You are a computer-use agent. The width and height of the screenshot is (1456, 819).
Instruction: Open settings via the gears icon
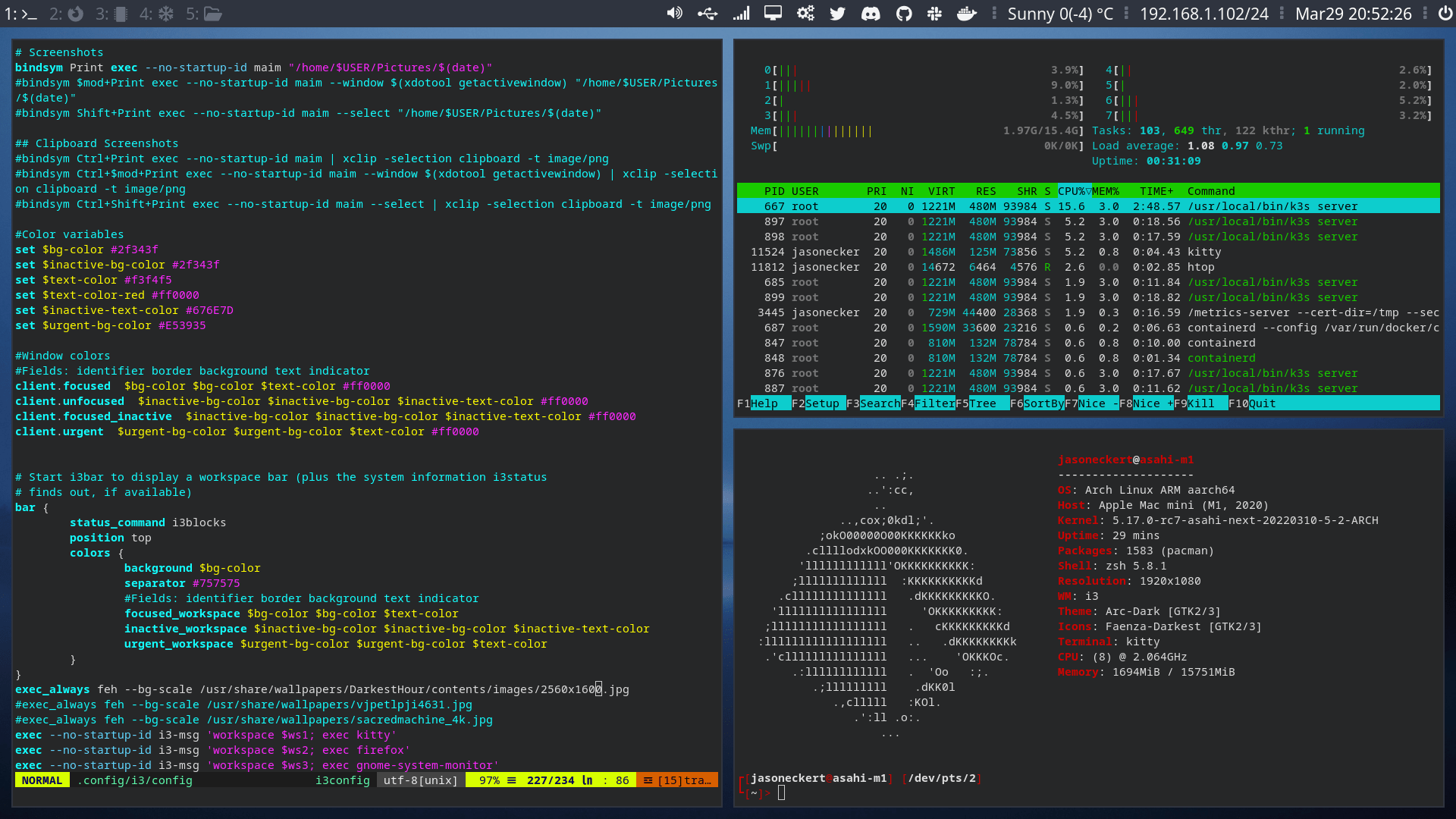(805, 14)
